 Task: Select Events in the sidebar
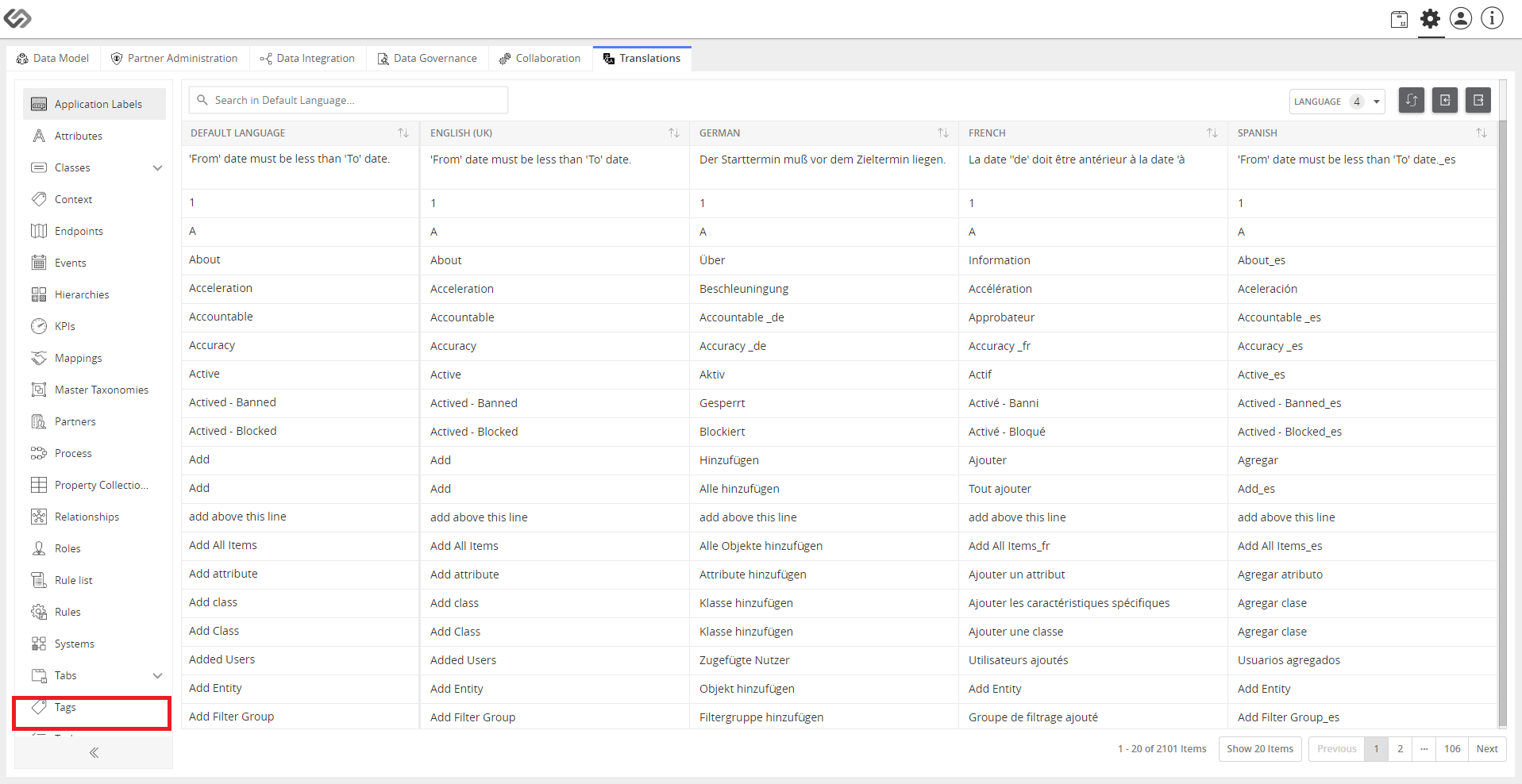[94, 263]
